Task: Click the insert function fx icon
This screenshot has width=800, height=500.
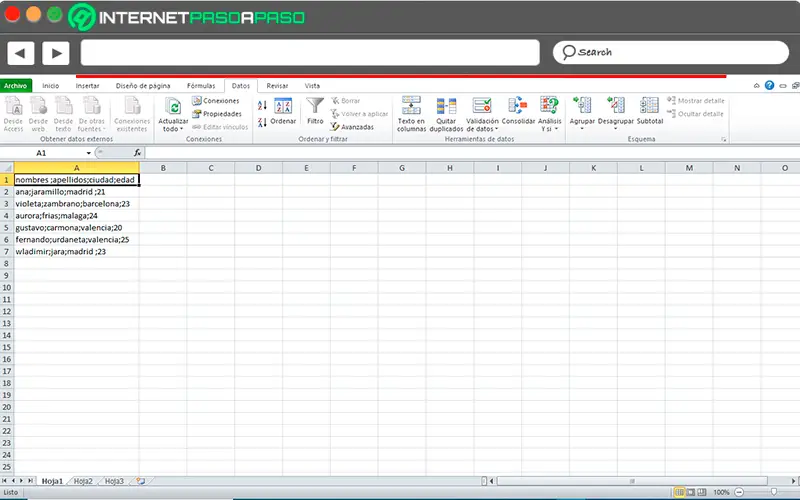Action: pos(137,153)
